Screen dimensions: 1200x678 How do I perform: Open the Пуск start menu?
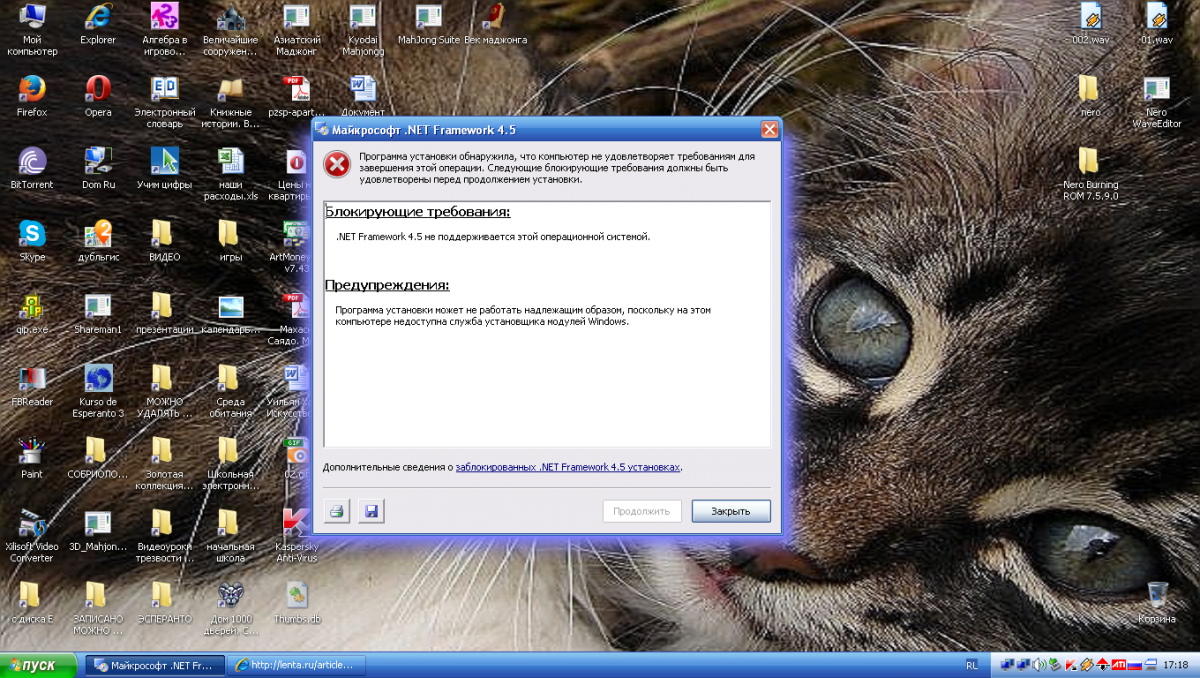tap(38, 665)
